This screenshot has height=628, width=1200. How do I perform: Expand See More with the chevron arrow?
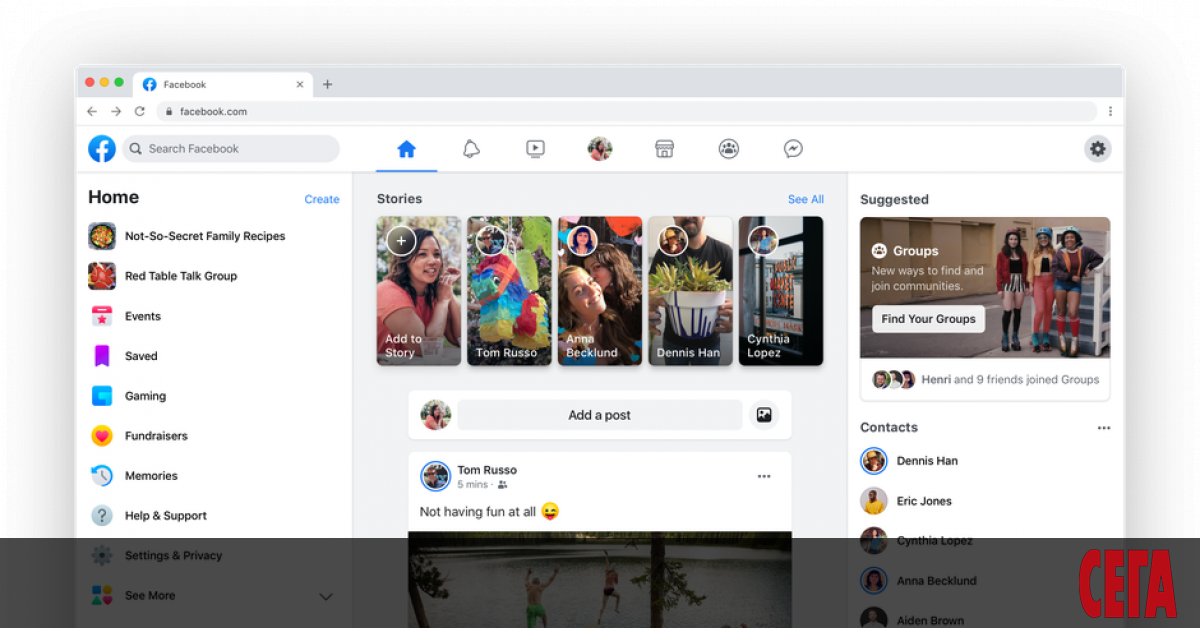pos(326,597)
